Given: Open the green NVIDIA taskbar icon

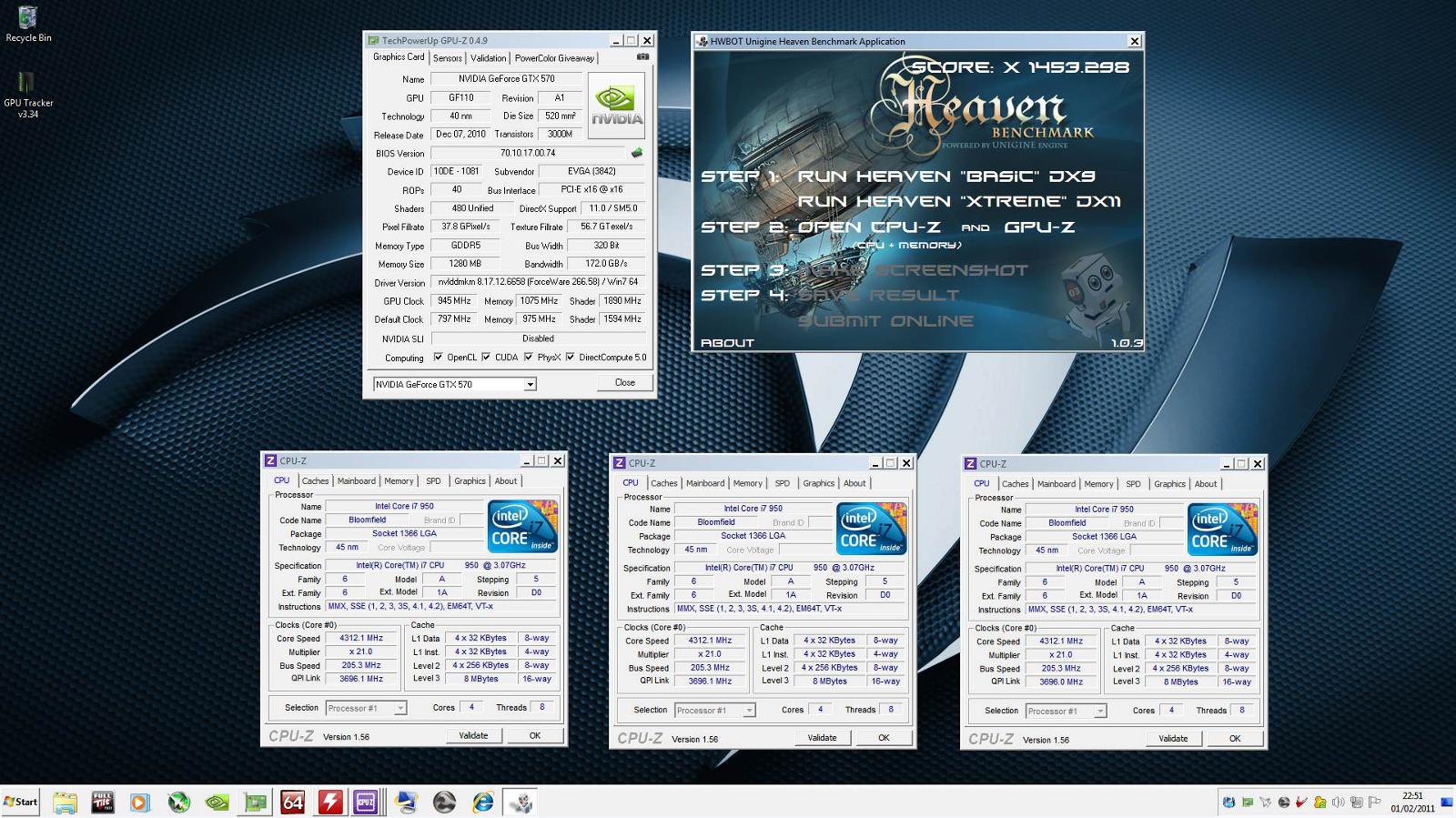Looking at the screenshot, I should (217, 802).
